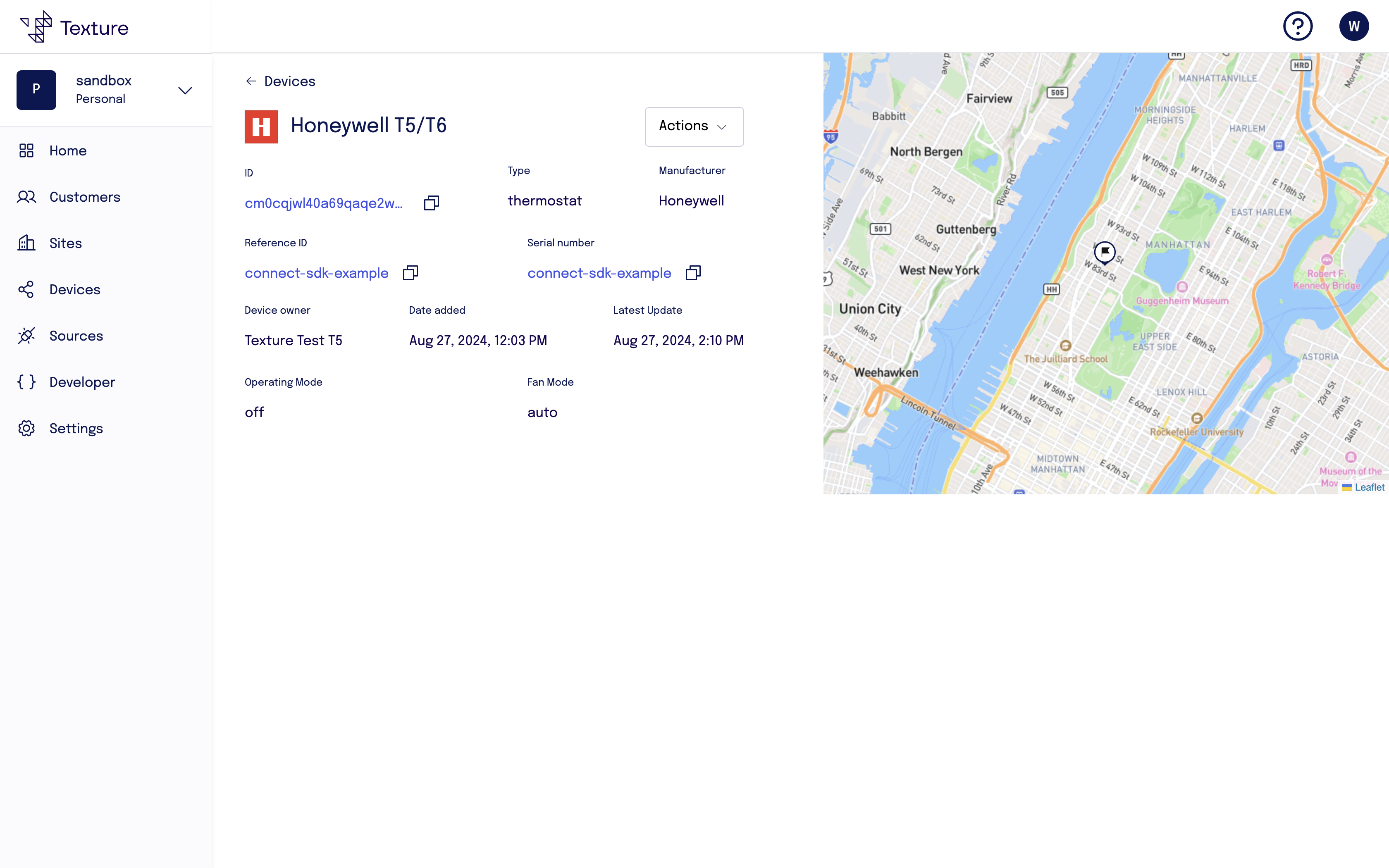Open the Actions dropdown

coord(694,126)
